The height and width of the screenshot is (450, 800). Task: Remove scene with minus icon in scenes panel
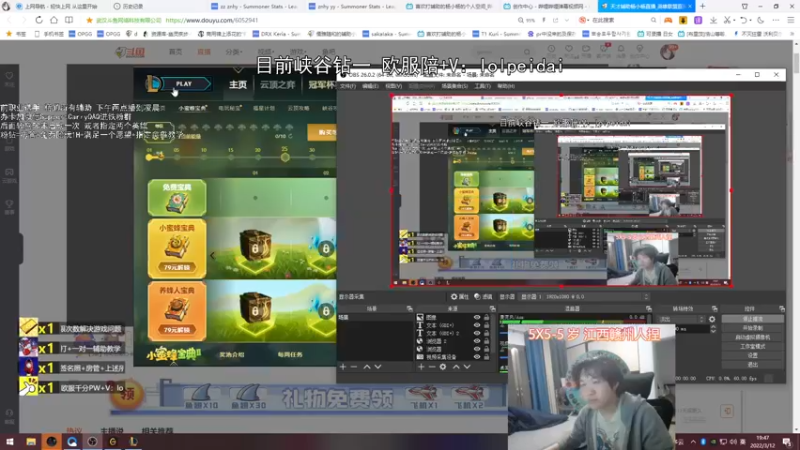coord(354,367)
